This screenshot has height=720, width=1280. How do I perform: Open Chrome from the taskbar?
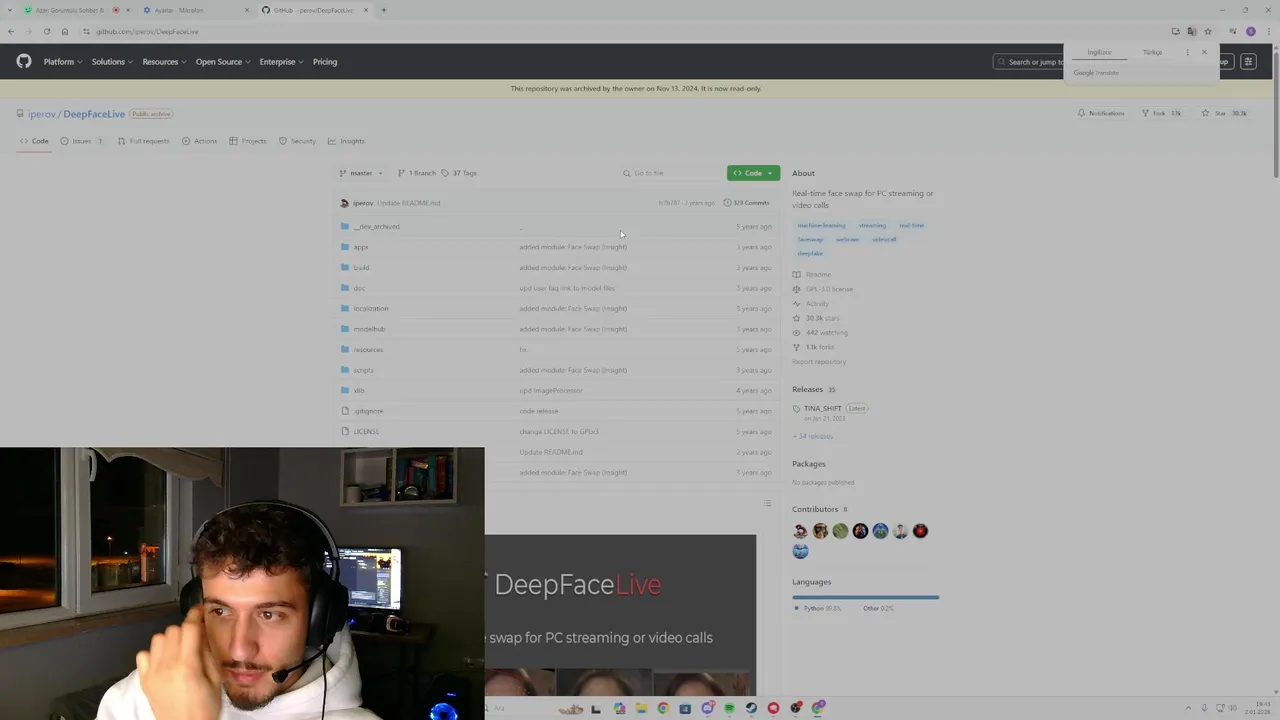(x=662, y=708)
